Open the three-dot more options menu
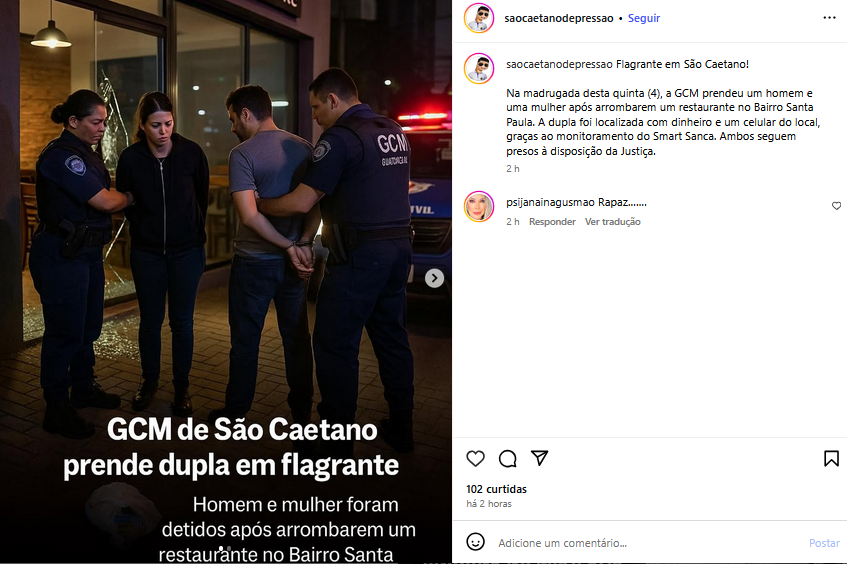 click(829, 18)
